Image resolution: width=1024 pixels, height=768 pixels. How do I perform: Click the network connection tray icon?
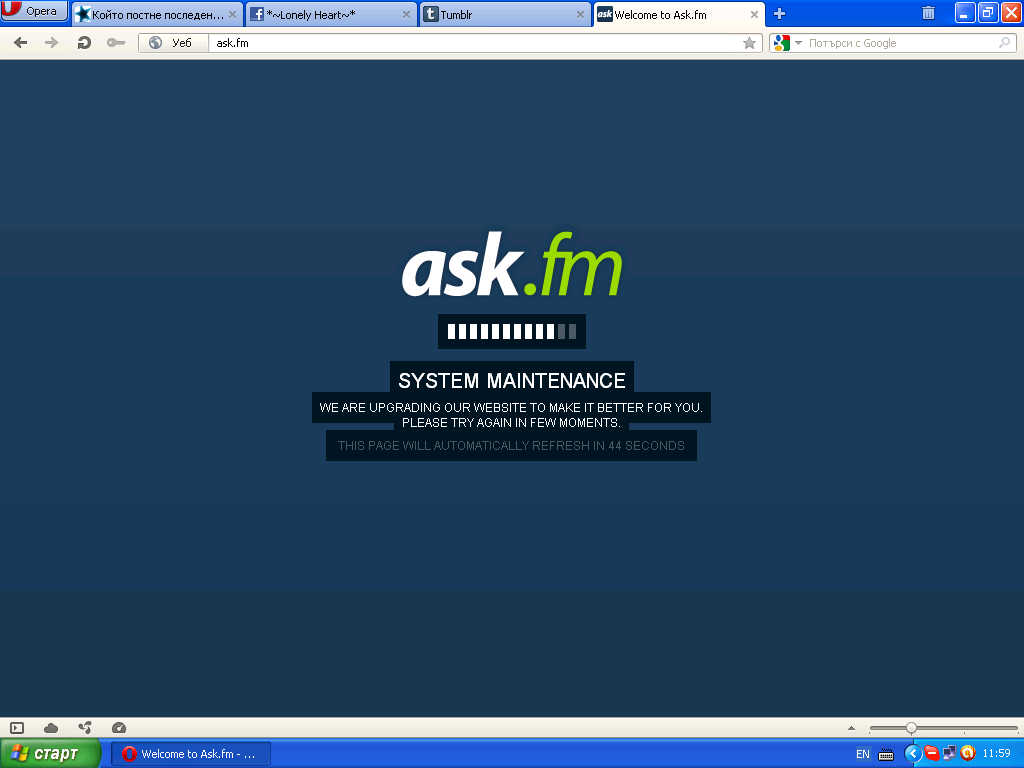[x=950, y=754]
